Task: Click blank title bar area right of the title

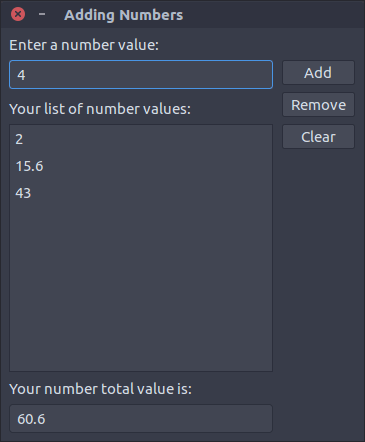Action: click(x=273, y=14)
